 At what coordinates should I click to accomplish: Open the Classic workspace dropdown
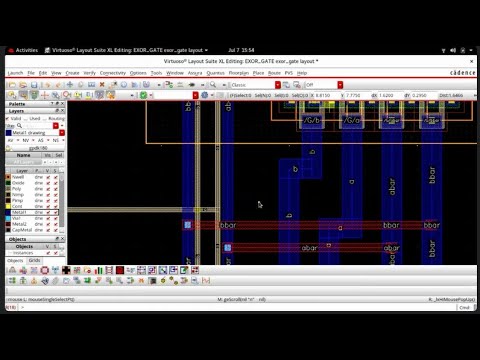(278, 85)
